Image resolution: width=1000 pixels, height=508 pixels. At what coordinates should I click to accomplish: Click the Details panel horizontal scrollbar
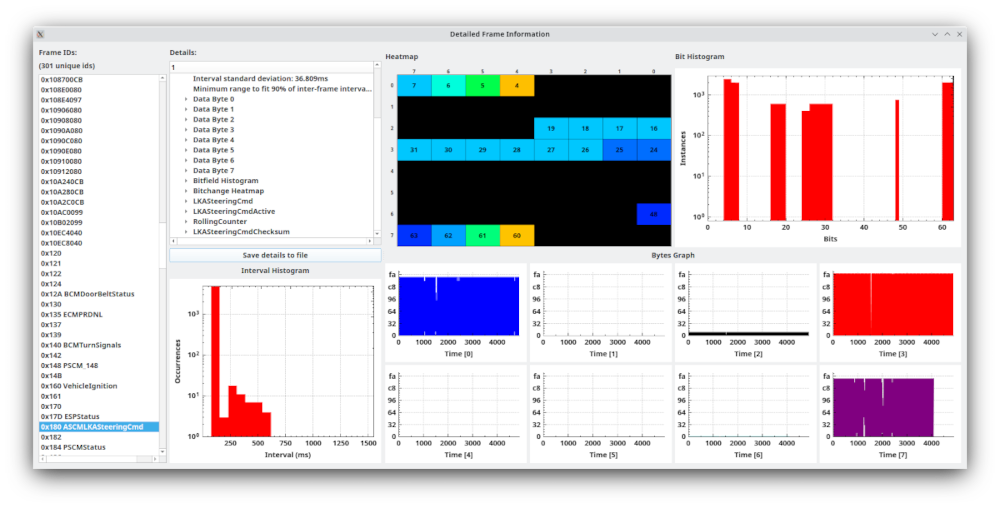click(x=272, y=242)
